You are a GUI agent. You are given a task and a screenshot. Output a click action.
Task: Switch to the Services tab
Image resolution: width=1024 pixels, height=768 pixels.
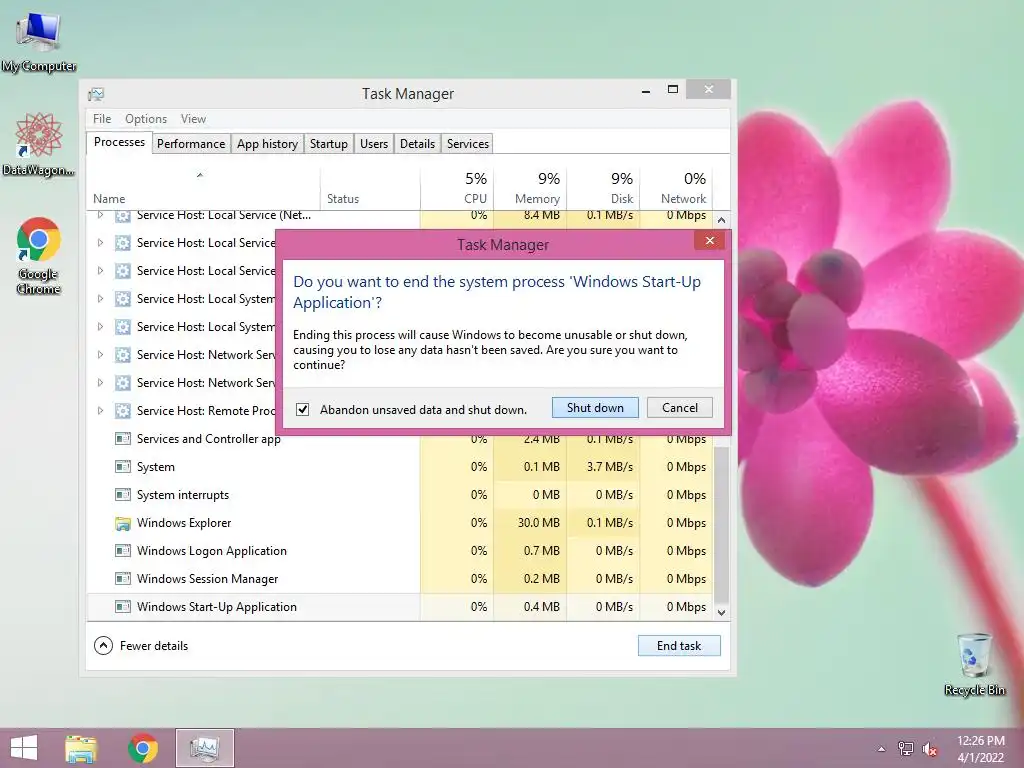468,144
